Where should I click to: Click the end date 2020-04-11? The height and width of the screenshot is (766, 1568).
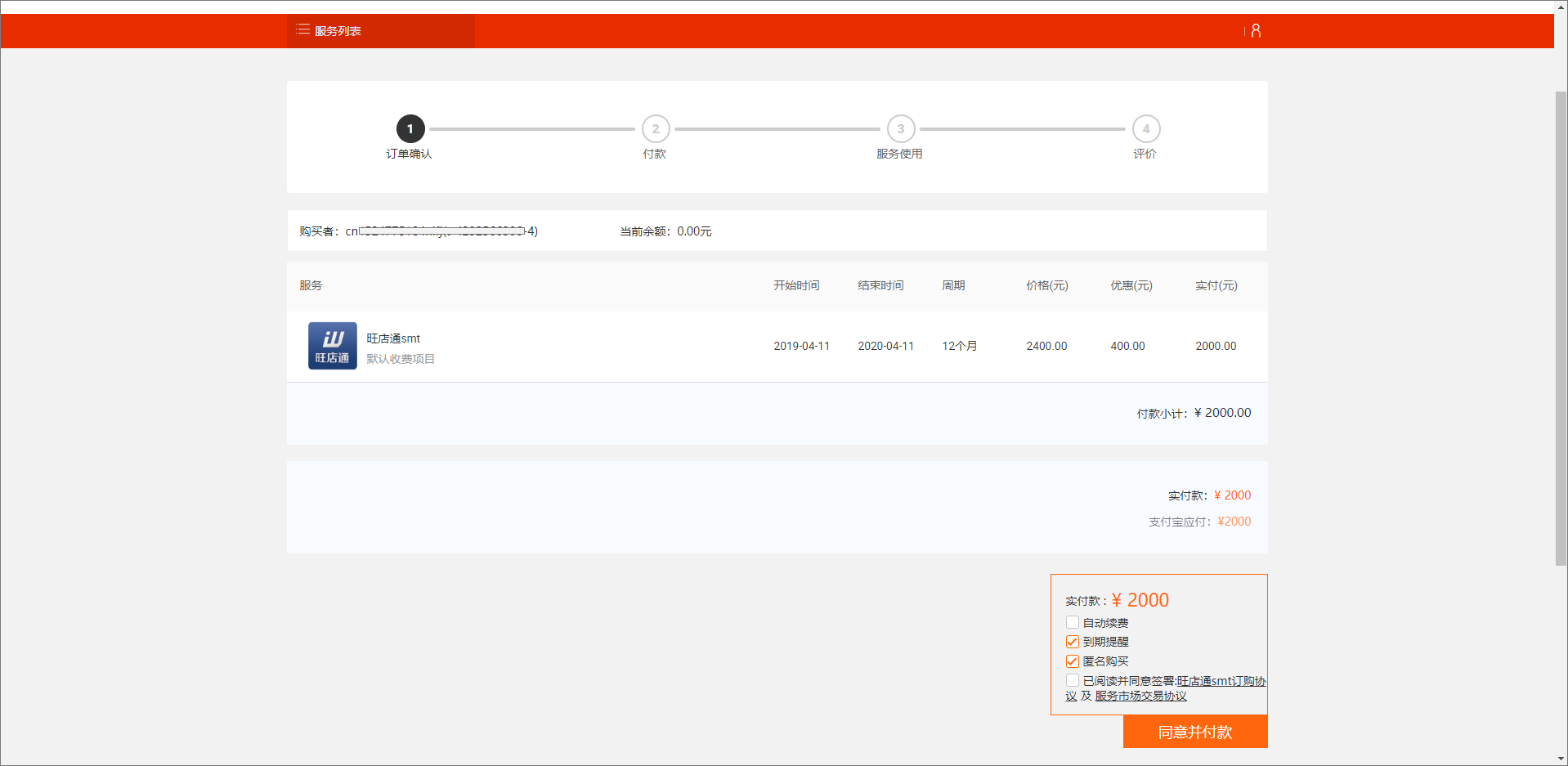(886, 346)
